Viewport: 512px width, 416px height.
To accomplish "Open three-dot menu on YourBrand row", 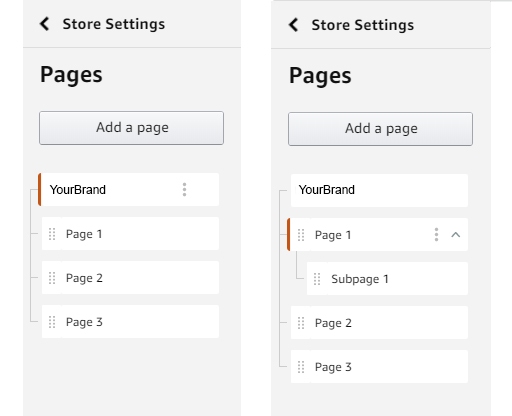I will (x=184, y=190).
